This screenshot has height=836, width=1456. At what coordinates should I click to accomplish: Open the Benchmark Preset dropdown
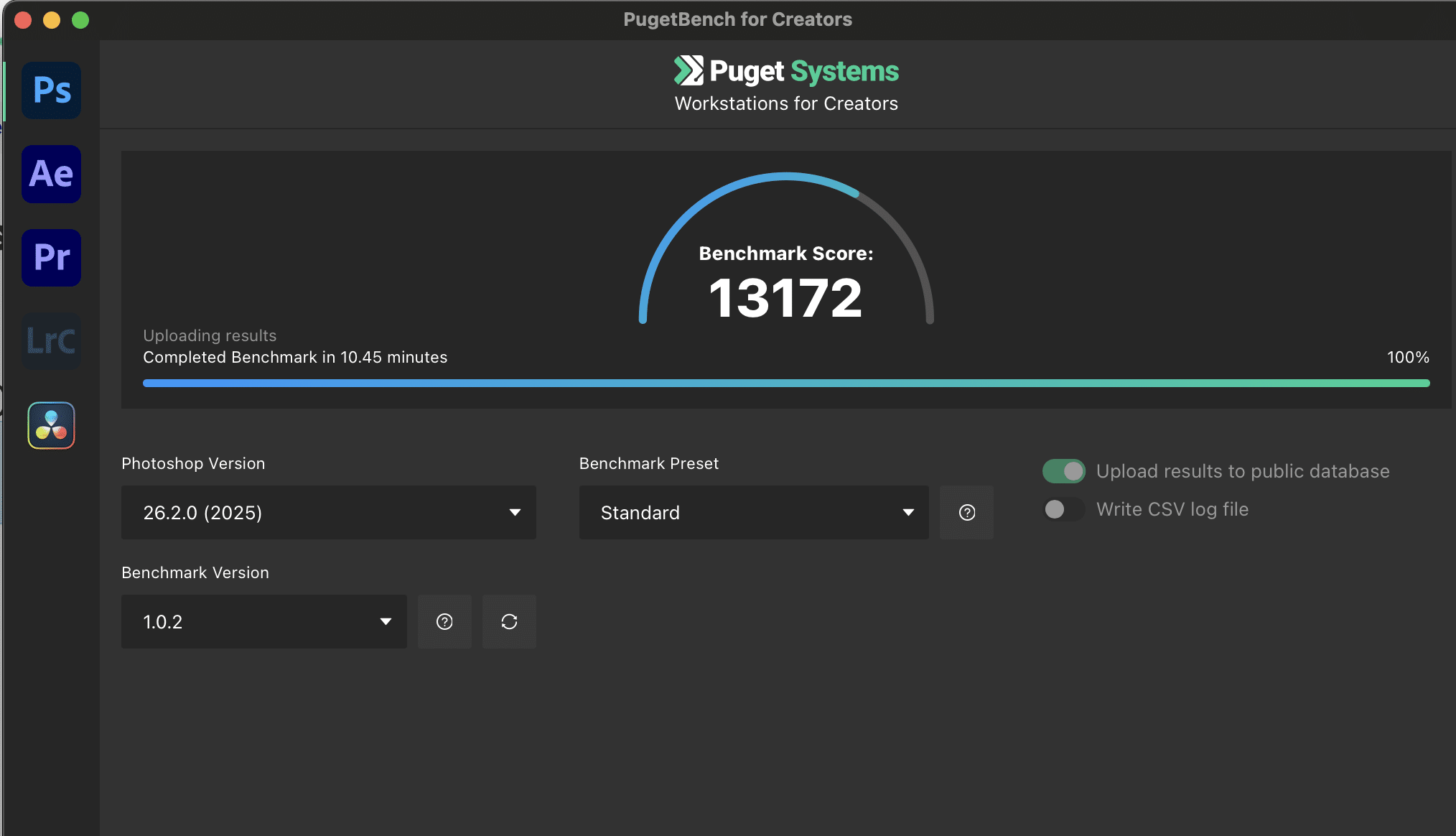point(754,512)
